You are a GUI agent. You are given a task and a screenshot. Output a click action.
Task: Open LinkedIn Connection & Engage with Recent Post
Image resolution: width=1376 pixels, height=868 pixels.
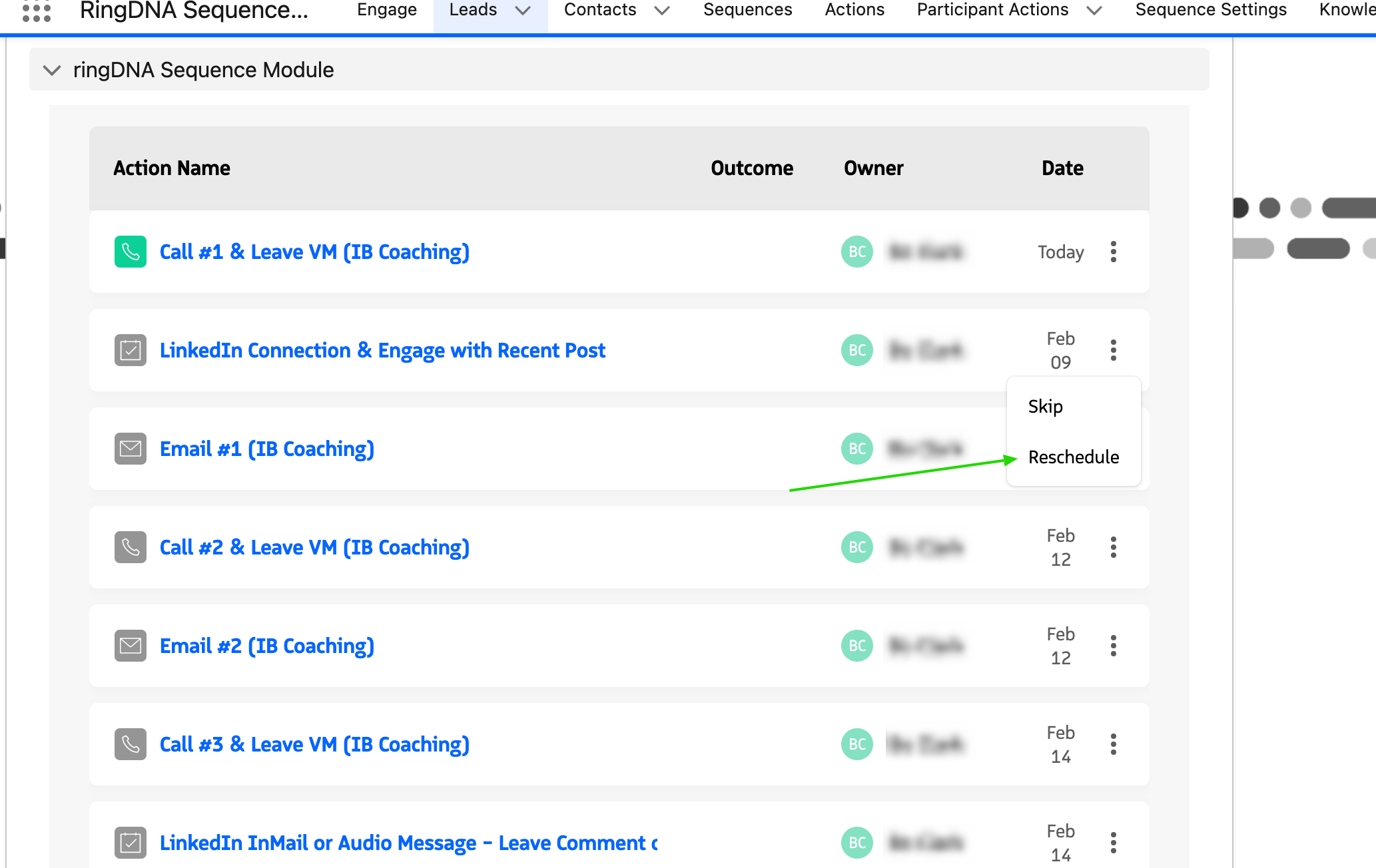(382, 351)
